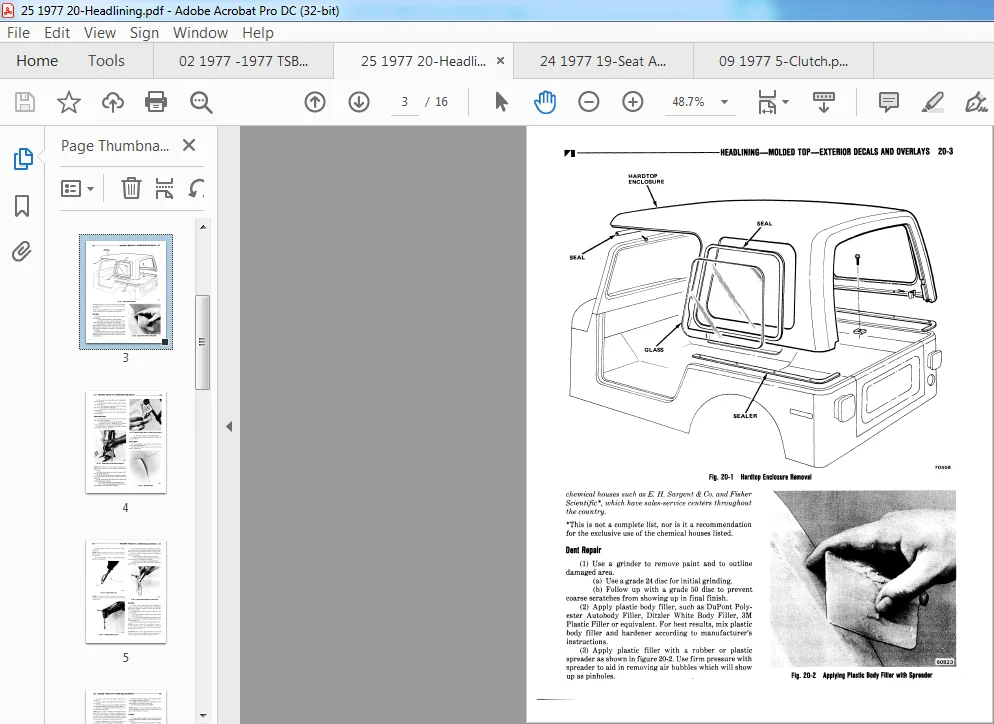Select the 25 1977 20-Headlining tab

(423, 61)
